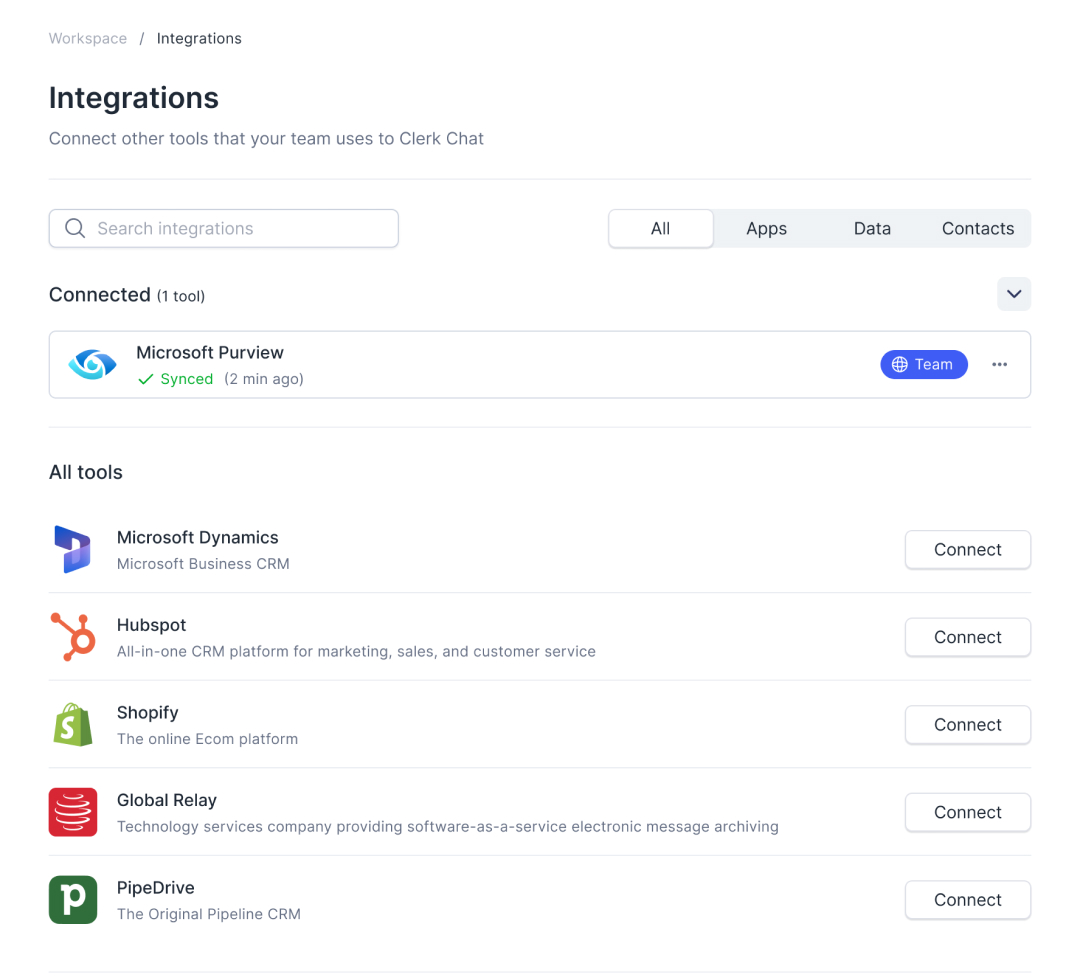1080x976 pixels.
Task: Click the Synced status text
Action: point(187,380)
